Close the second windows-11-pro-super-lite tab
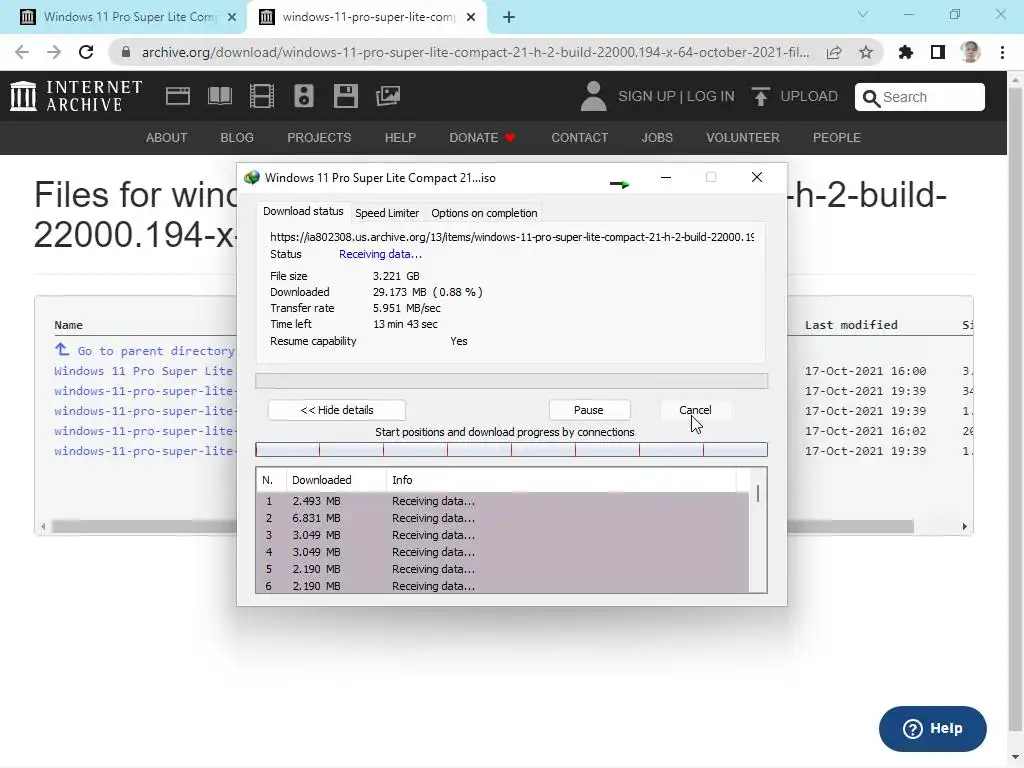 pyautogui.click(x=471, y=17)
